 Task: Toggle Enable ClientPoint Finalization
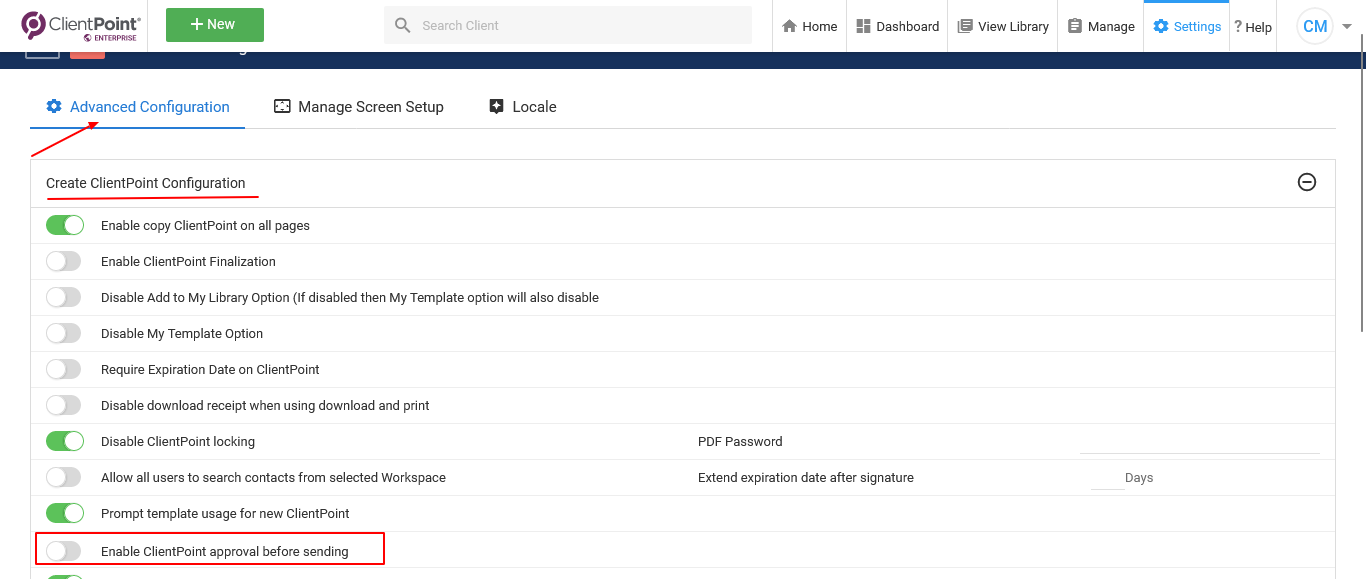63,261
